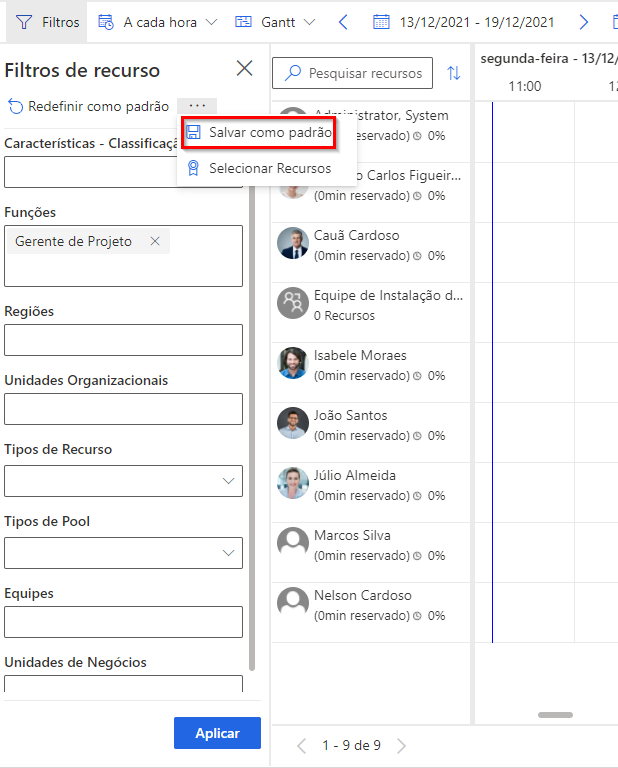Select the Marcos Silva resource
Image resolution: width=618 pixels, height=768 pixels.
(x=371, y=552)
